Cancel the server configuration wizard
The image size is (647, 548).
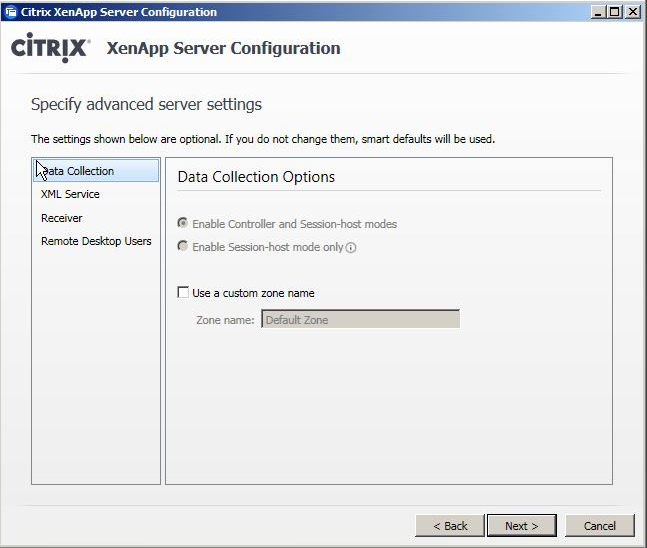599,526
